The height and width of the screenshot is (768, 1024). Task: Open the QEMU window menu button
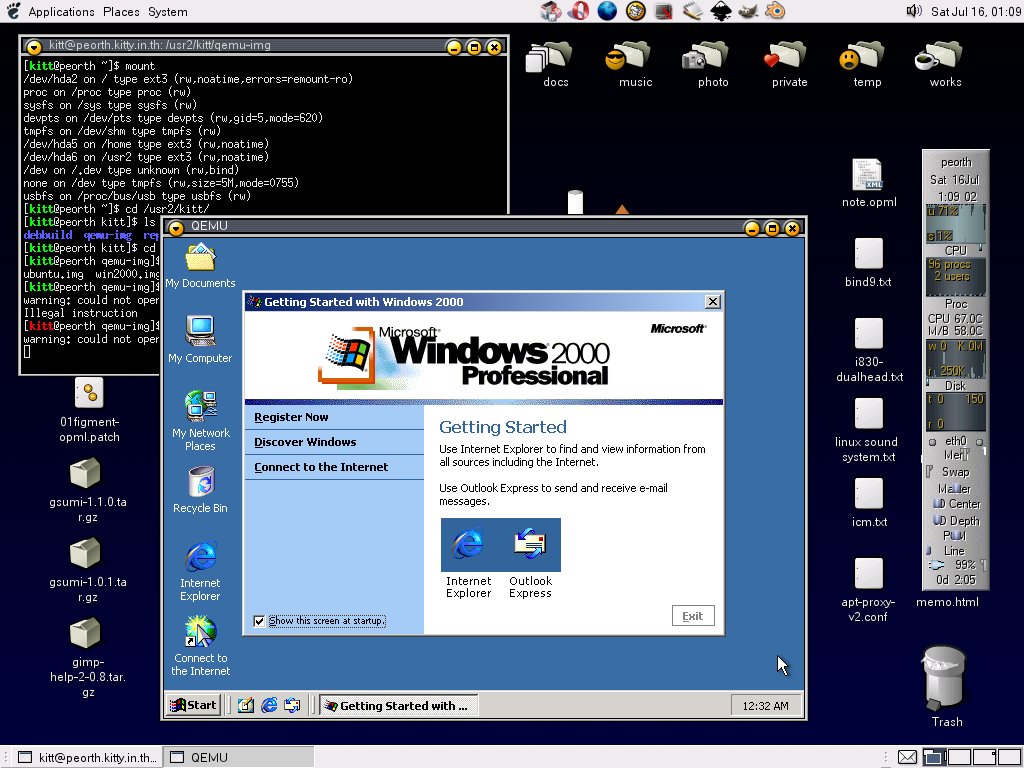176,228
